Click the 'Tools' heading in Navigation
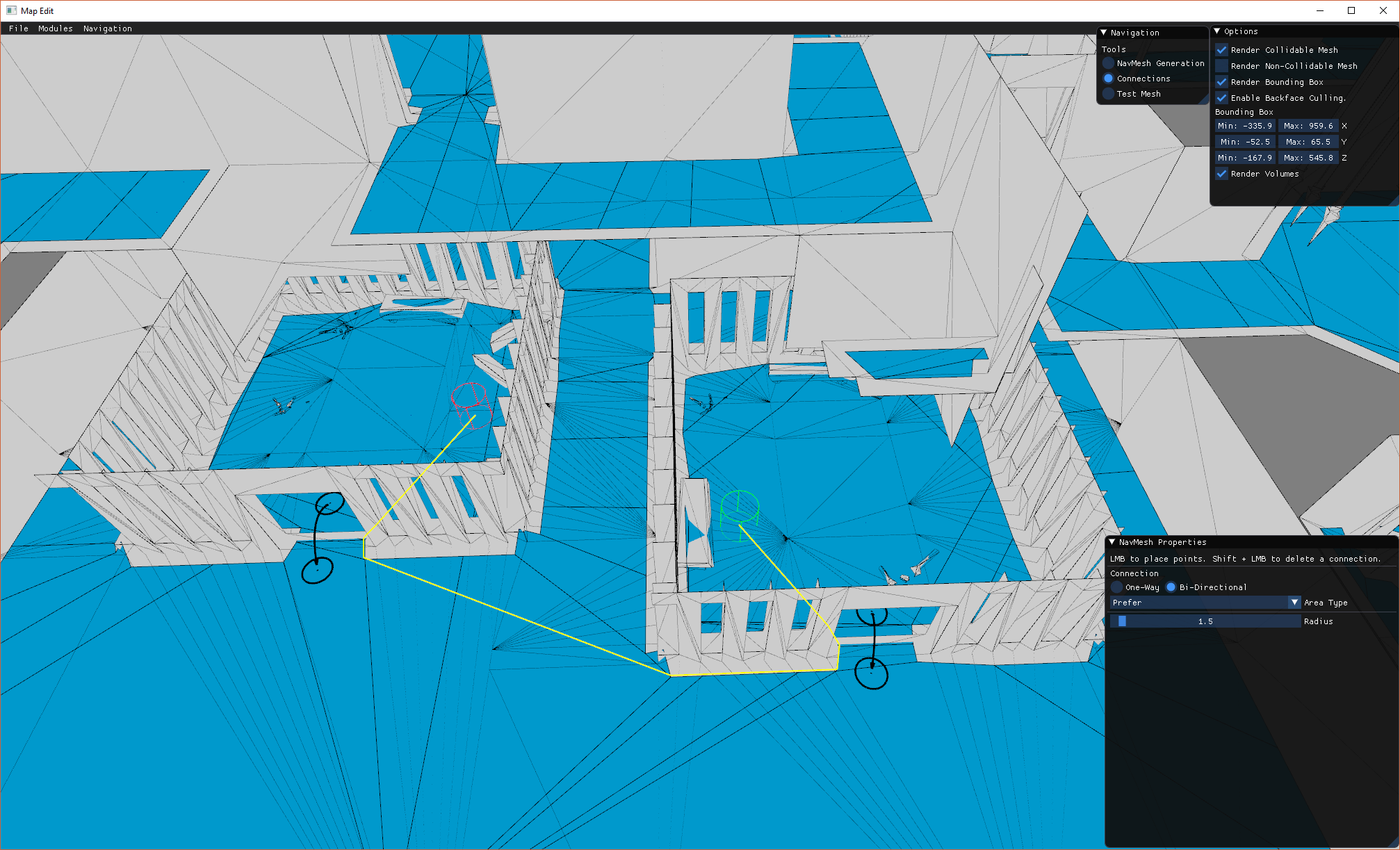Screen dimensions: 1400x850 [x=1114, y=49]
